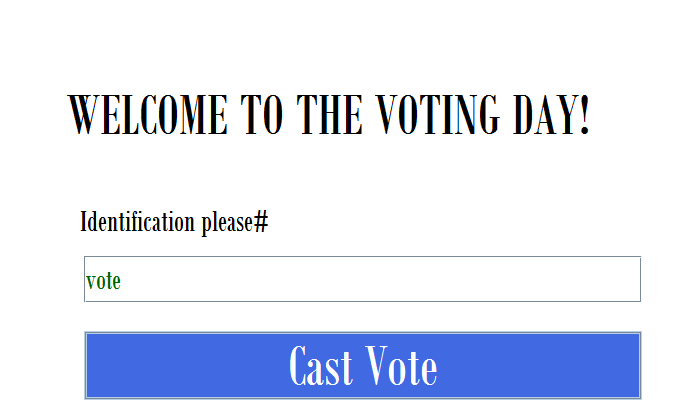Submit your vote with Cast Vote
The height and width of the screenshot is (413, 675).
click(x=362, y=365)
